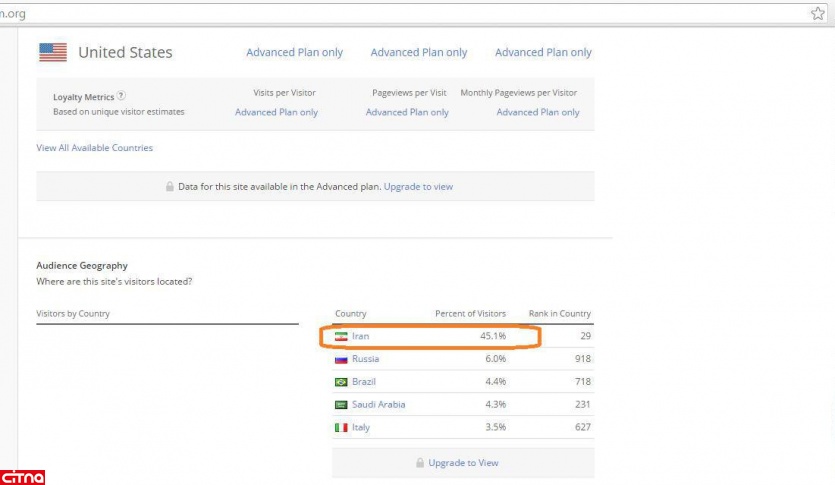Viewport: 835px width, 485px height.
Task: Open the Saudi Arabia country link
Action: coord(378,405)
